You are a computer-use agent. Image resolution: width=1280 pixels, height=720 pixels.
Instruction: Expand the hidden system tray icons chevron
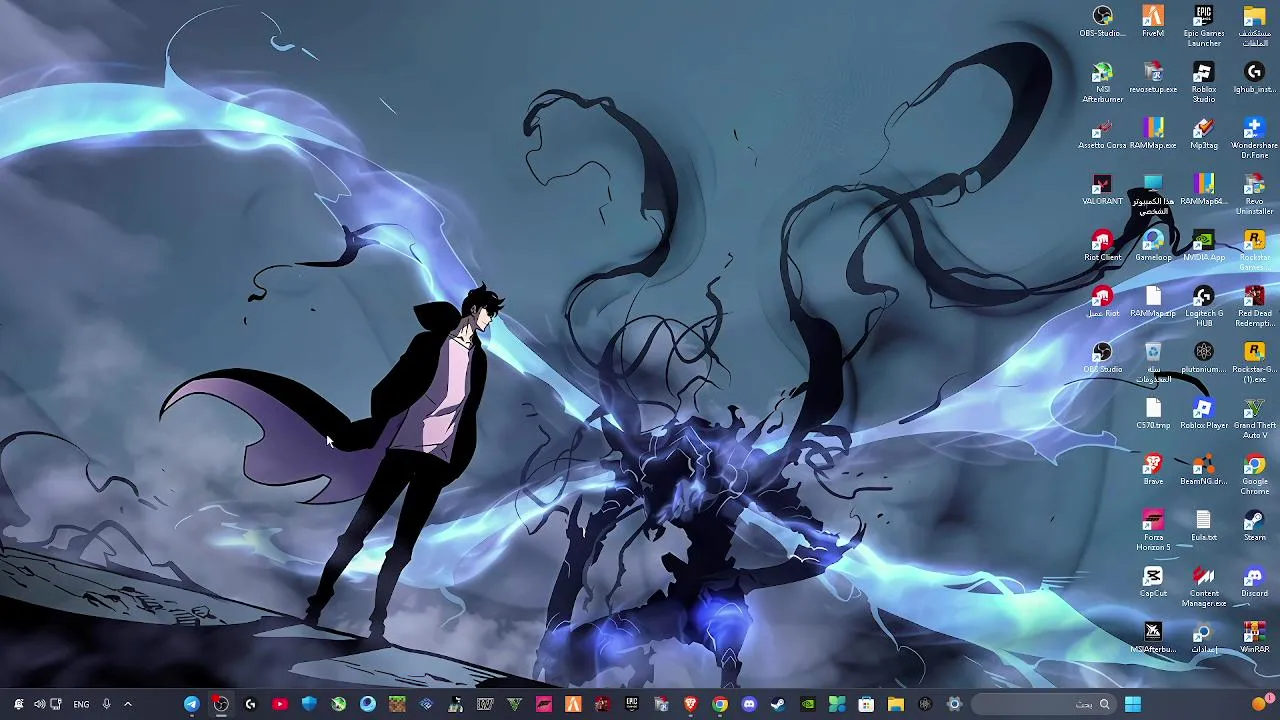click(127, 704)
